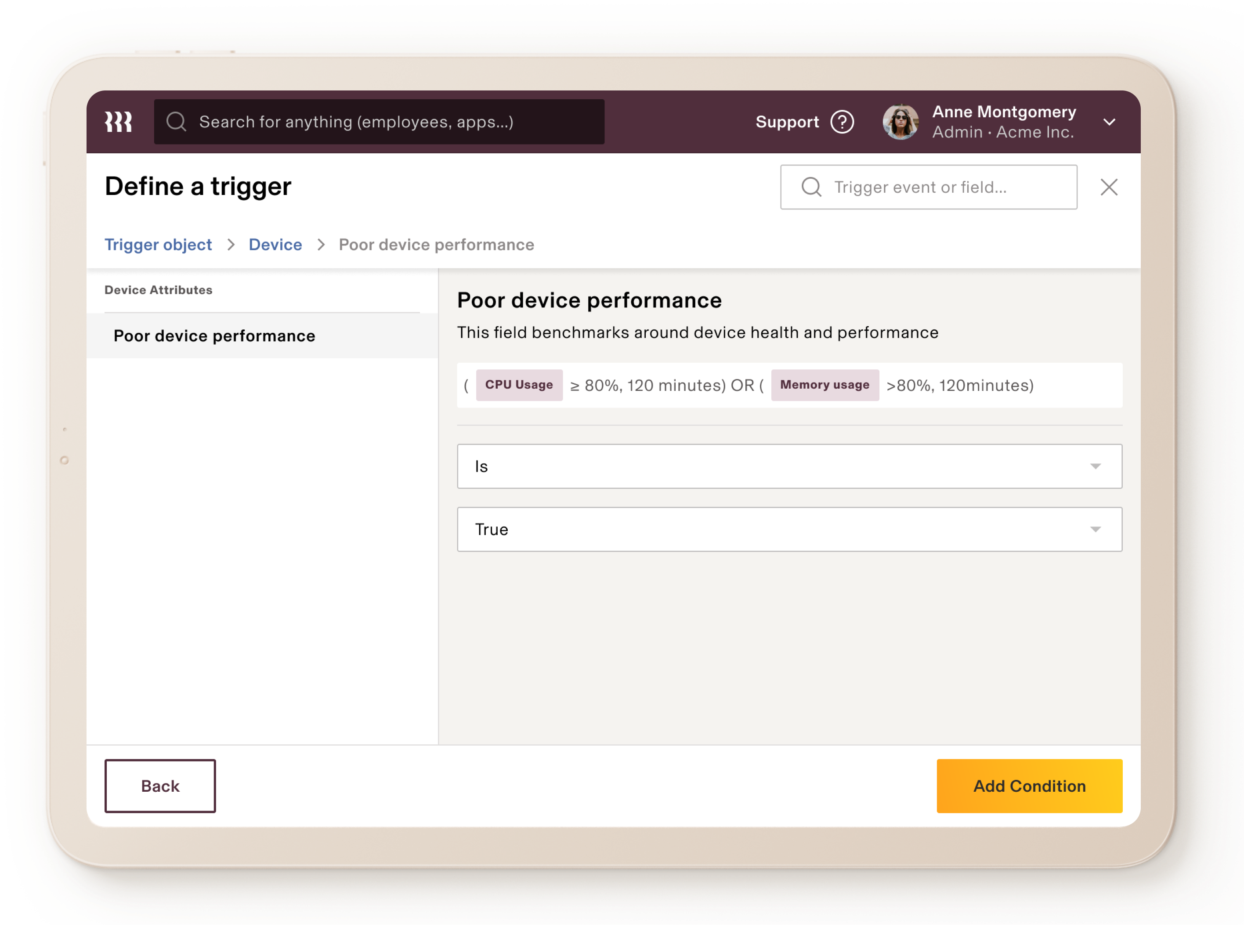The width and height of the screenshot is (1244, 952).
Task: Click the trigger search magnifier icon
Action: click(811, 187)
